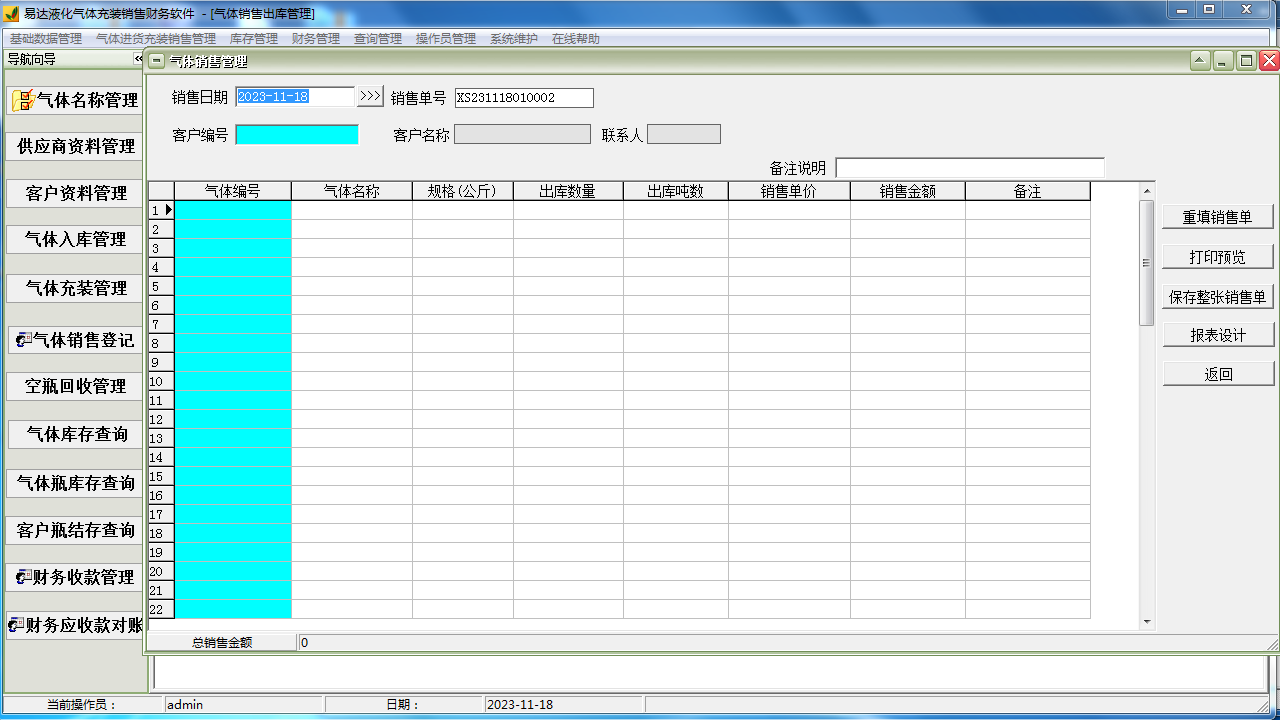
Task: Click the window menu icon beside 气体销售管理 title
Action: coord(157,61)
